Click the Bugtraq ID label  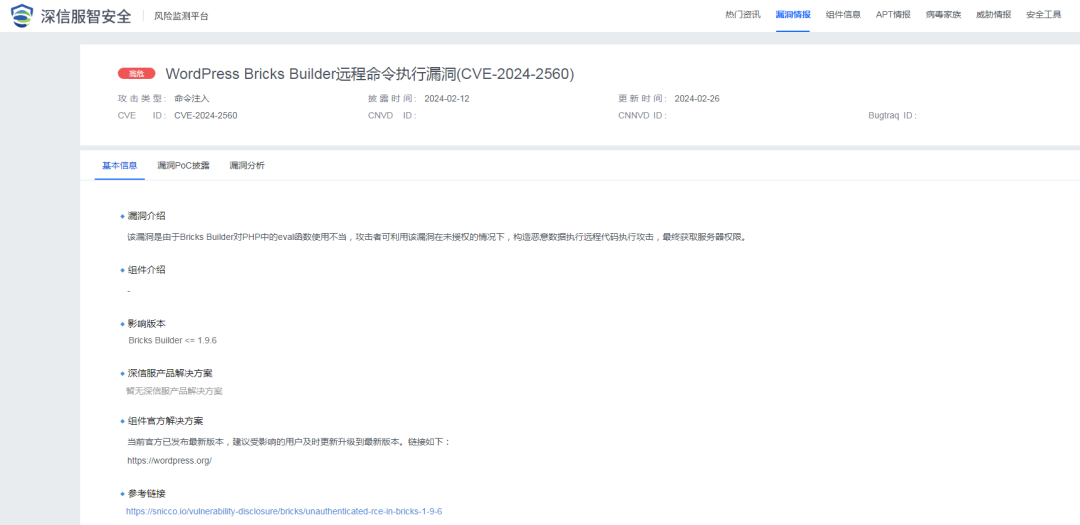[893, 116]
